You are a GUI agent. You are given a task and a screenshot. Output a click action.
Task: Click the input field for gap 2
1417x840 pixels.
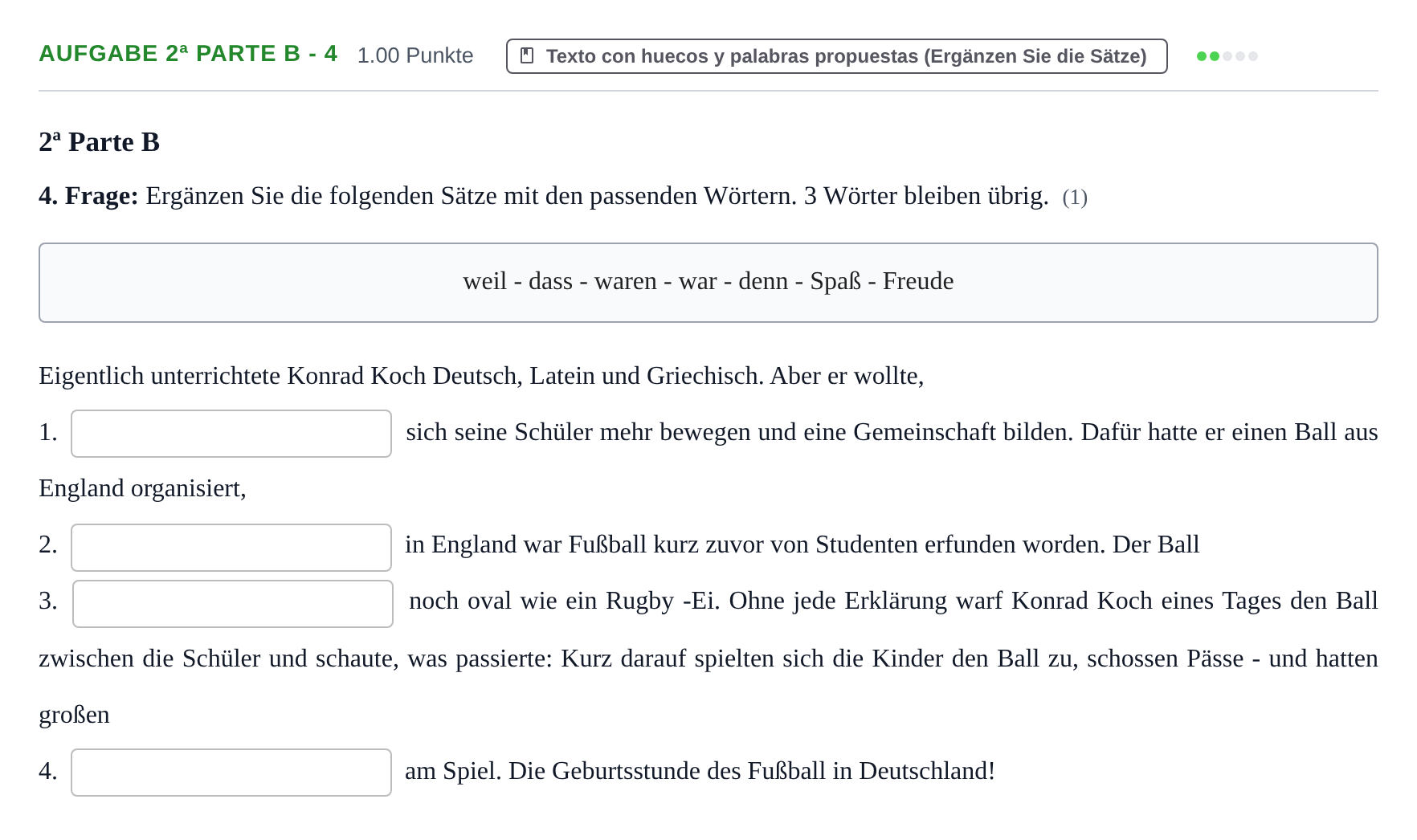pos(231,548)
